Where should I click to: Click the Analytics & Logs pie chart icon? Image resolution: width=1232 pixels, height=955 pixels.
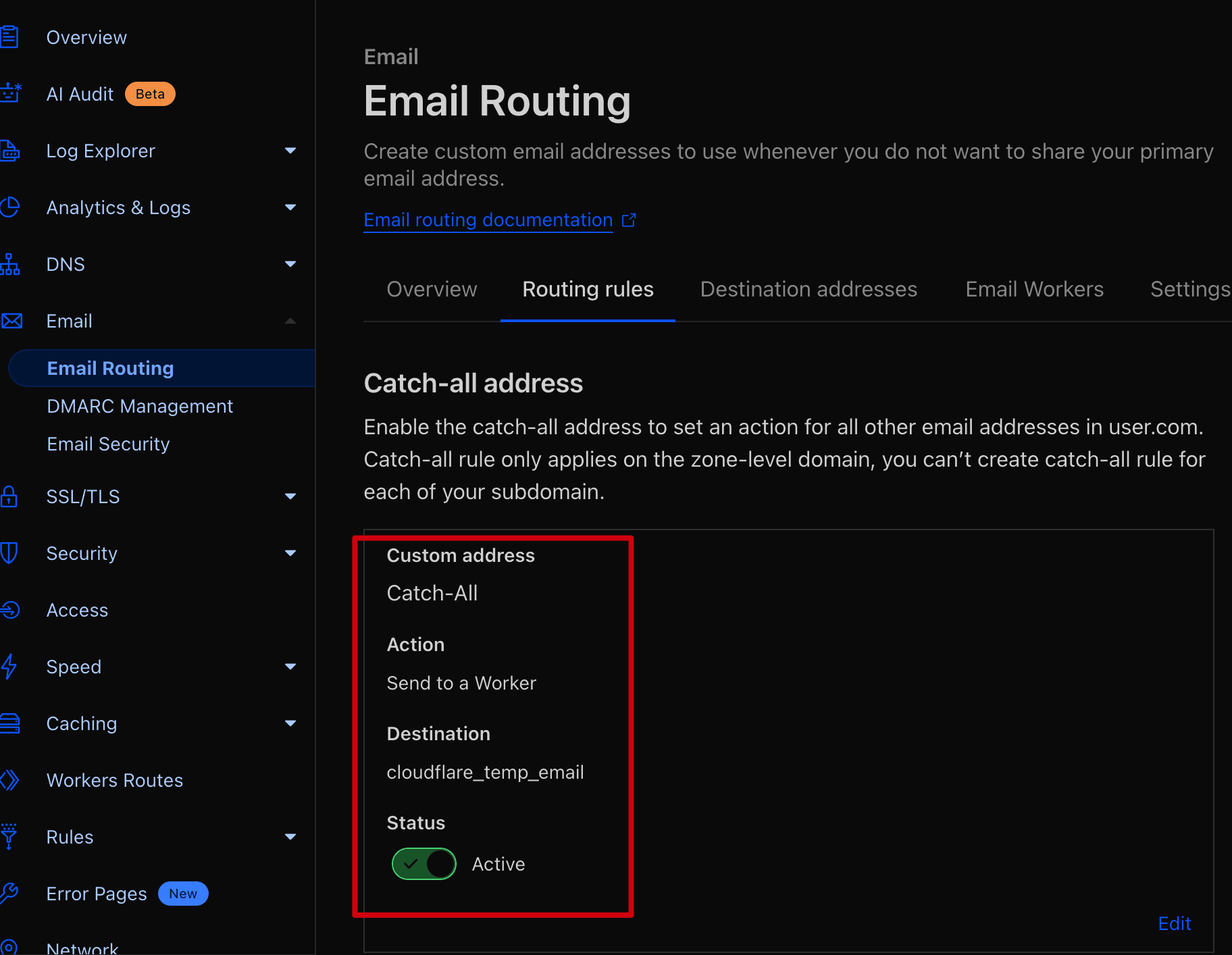point(10,207)
